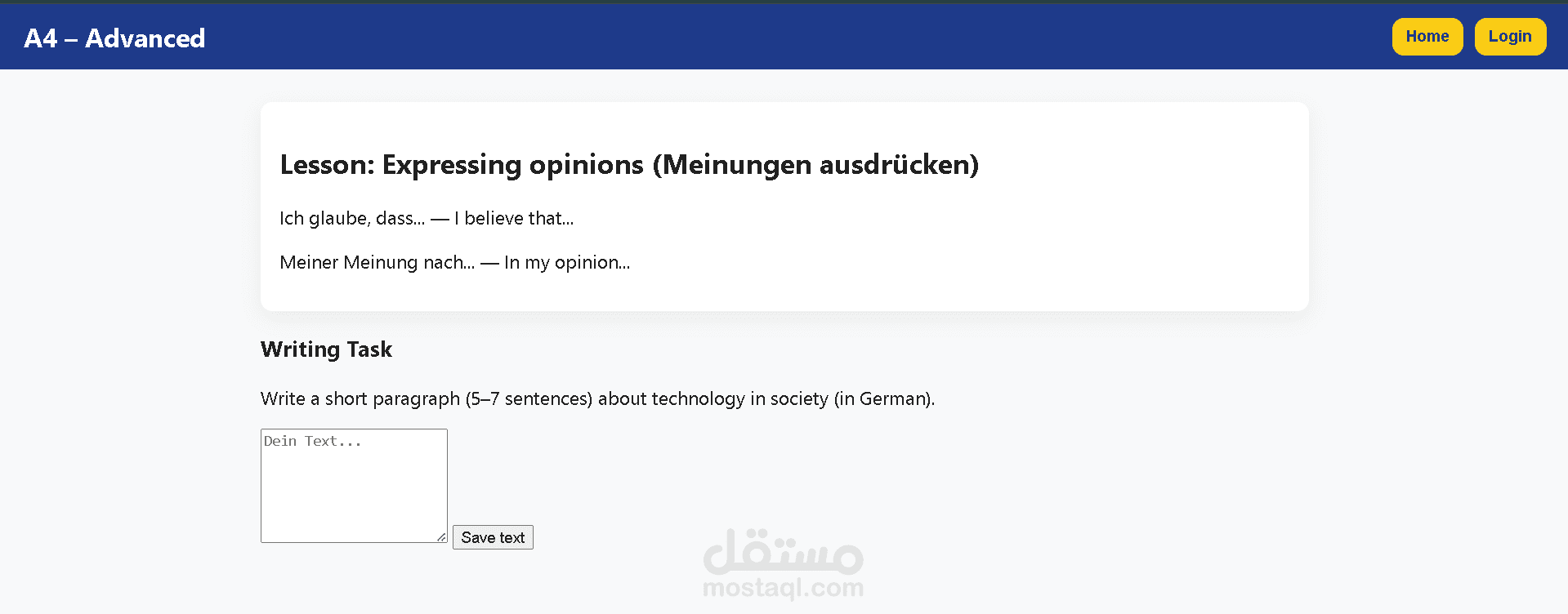
Task: Open the Login page
Action: tap(1509, 37)
